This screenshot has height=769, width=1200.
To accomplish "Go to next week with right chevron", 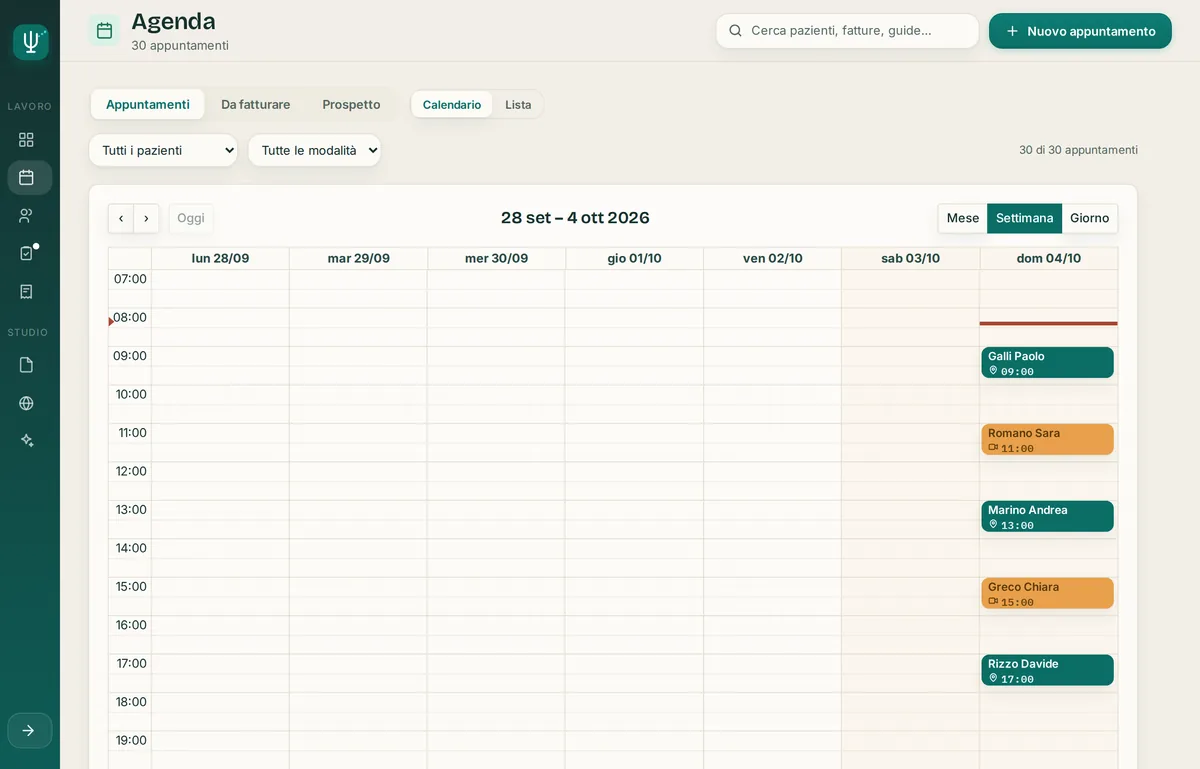I will point(146,218).
